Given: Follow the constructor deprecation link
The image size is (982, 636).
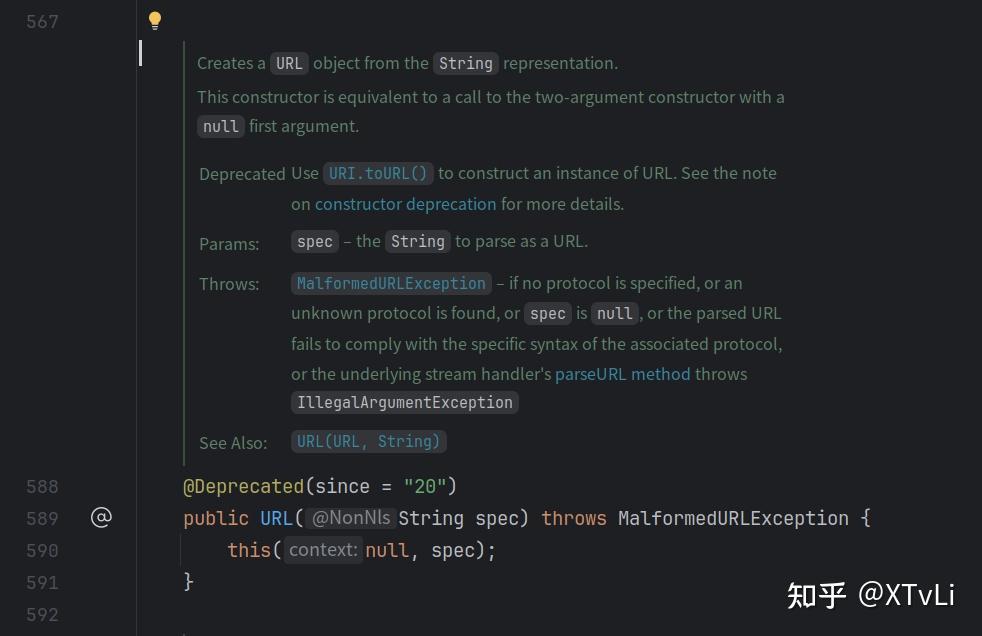Looking at the screenshot, I should (406, 204).
